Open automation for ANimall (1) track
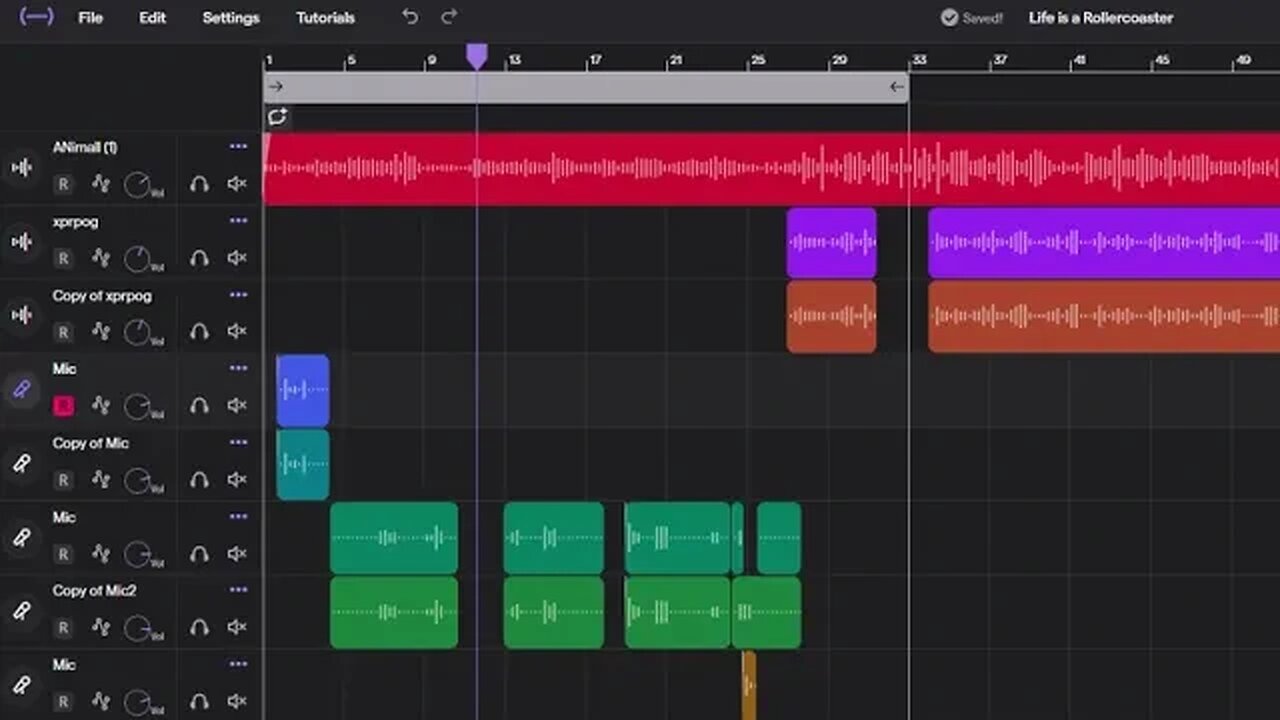This screenshot has height=720, width=1280. [101, 184]
